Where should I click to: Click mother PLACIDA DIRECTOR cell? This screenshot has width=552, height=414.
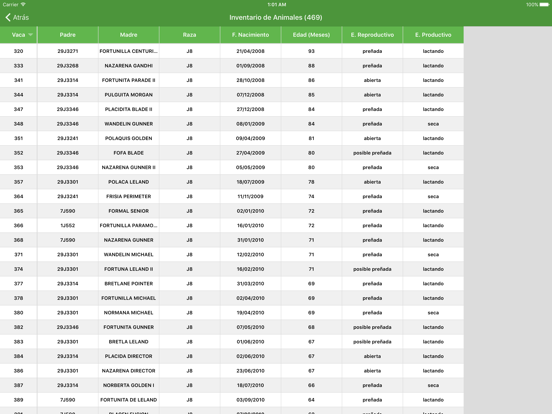[x=128, y=356]
